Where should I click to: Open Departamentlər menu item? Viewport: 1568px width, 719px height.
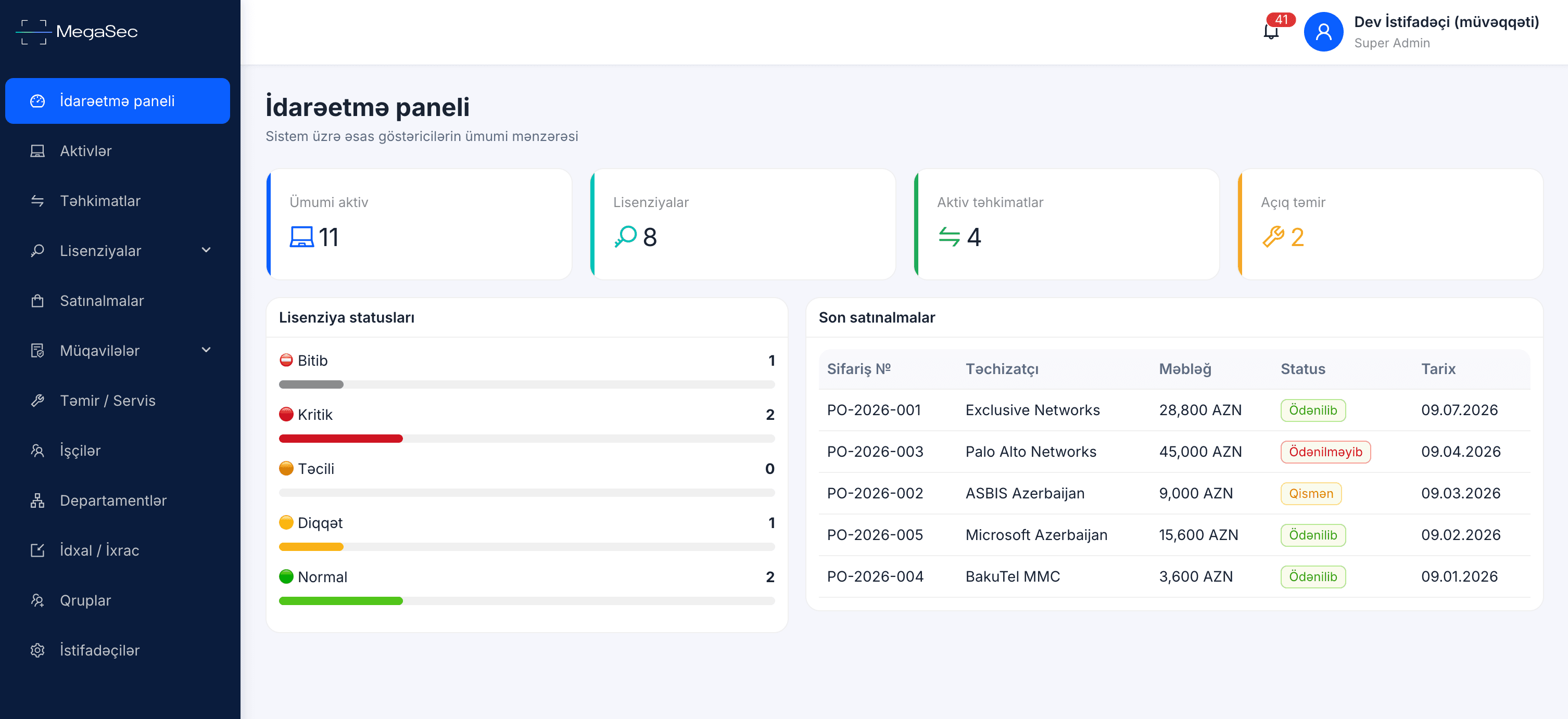pos(118,500)
